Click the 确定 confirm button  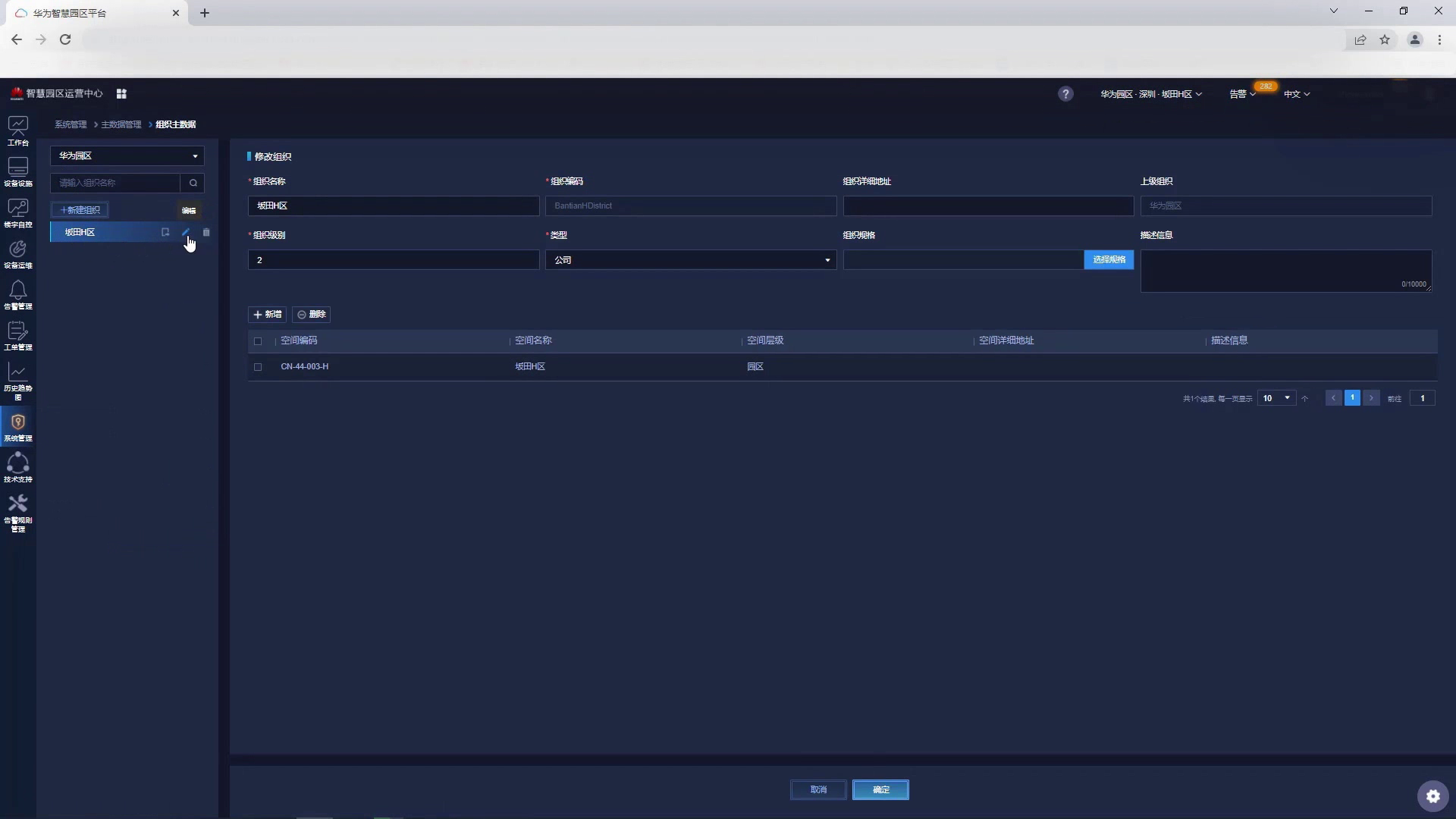[x=880, y=789]
